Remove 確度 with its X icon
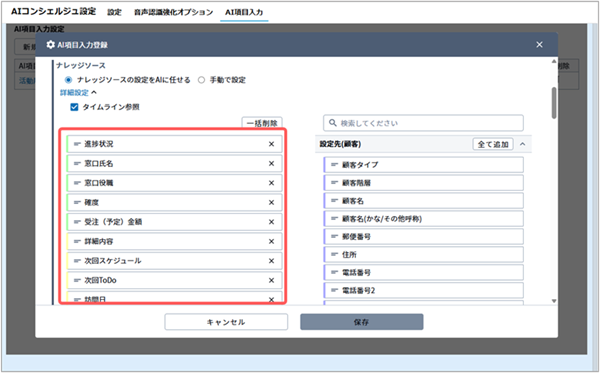This screenshot has height=373, width=600. pyautogui.click(x=271, y=202)
